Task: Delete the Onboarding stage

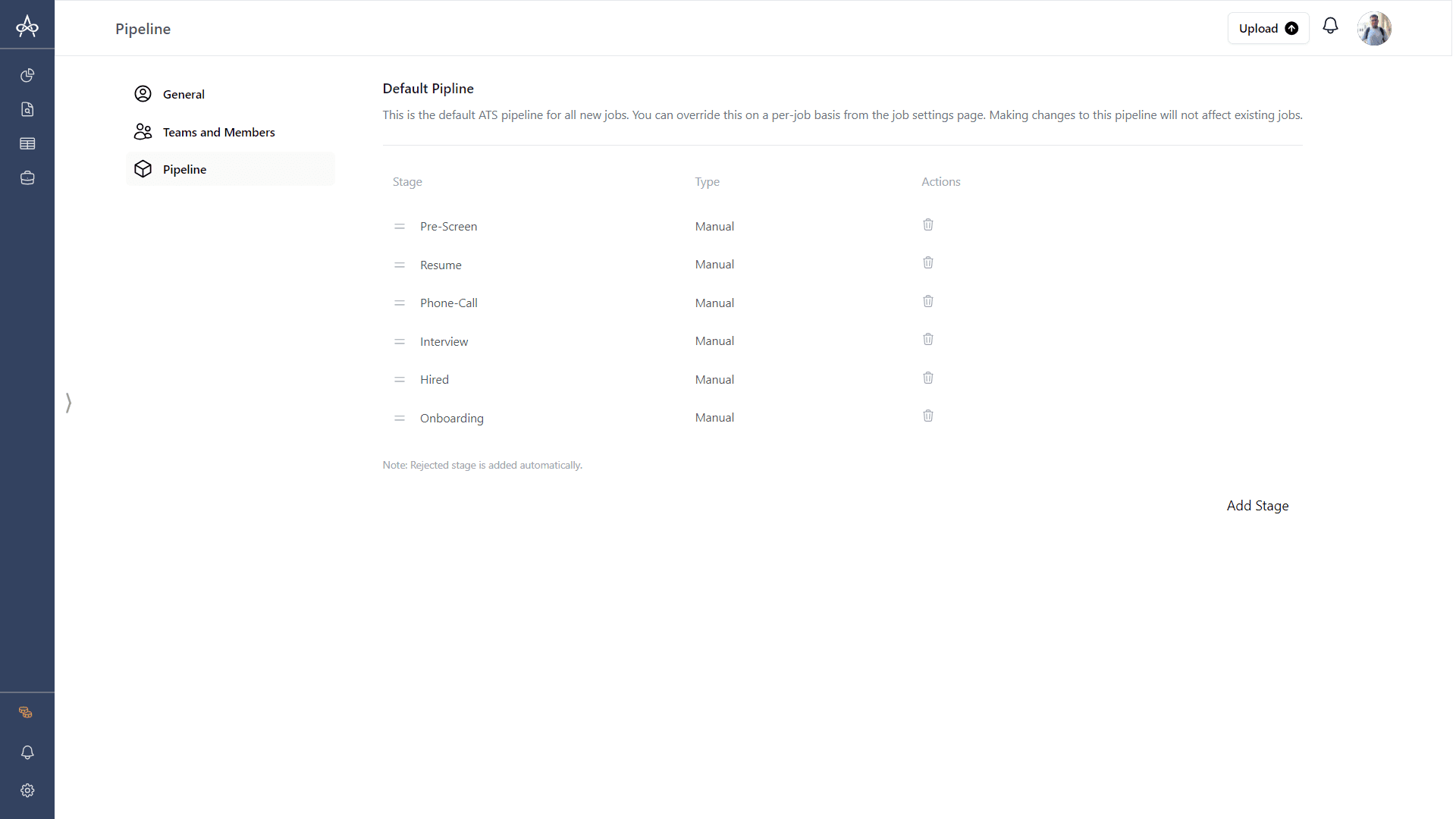Action: (927, 416)
